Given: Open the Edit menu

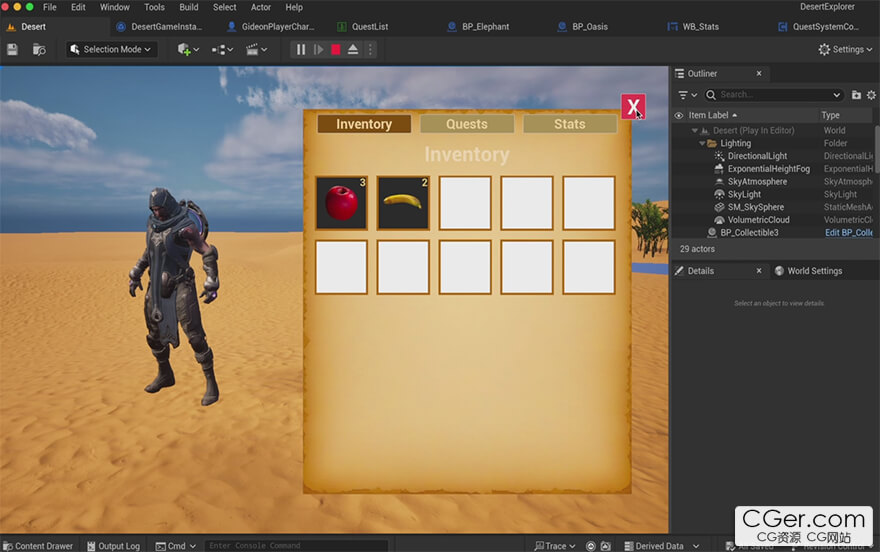Looking at the screenshot, I should coord(78,7).
